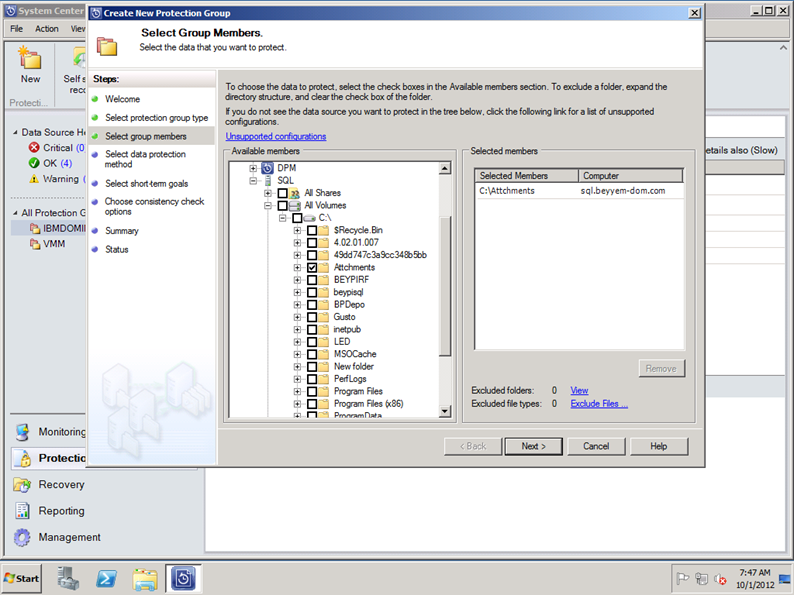Click the scroll down arrow in Available members

[x=445, y=411]
